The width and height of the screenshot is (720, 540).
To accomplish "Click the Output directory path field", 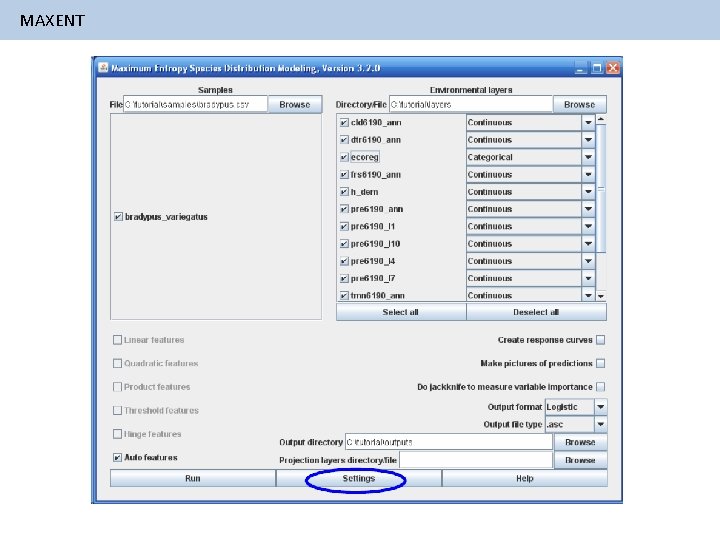I will (x=449, y=442).
